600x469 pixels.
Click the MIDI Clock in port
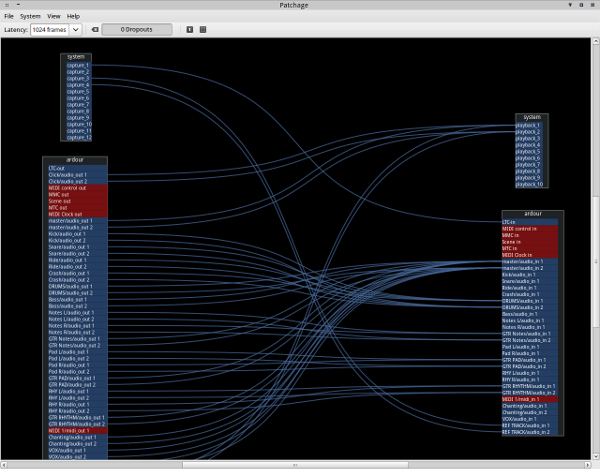[530, 255]
